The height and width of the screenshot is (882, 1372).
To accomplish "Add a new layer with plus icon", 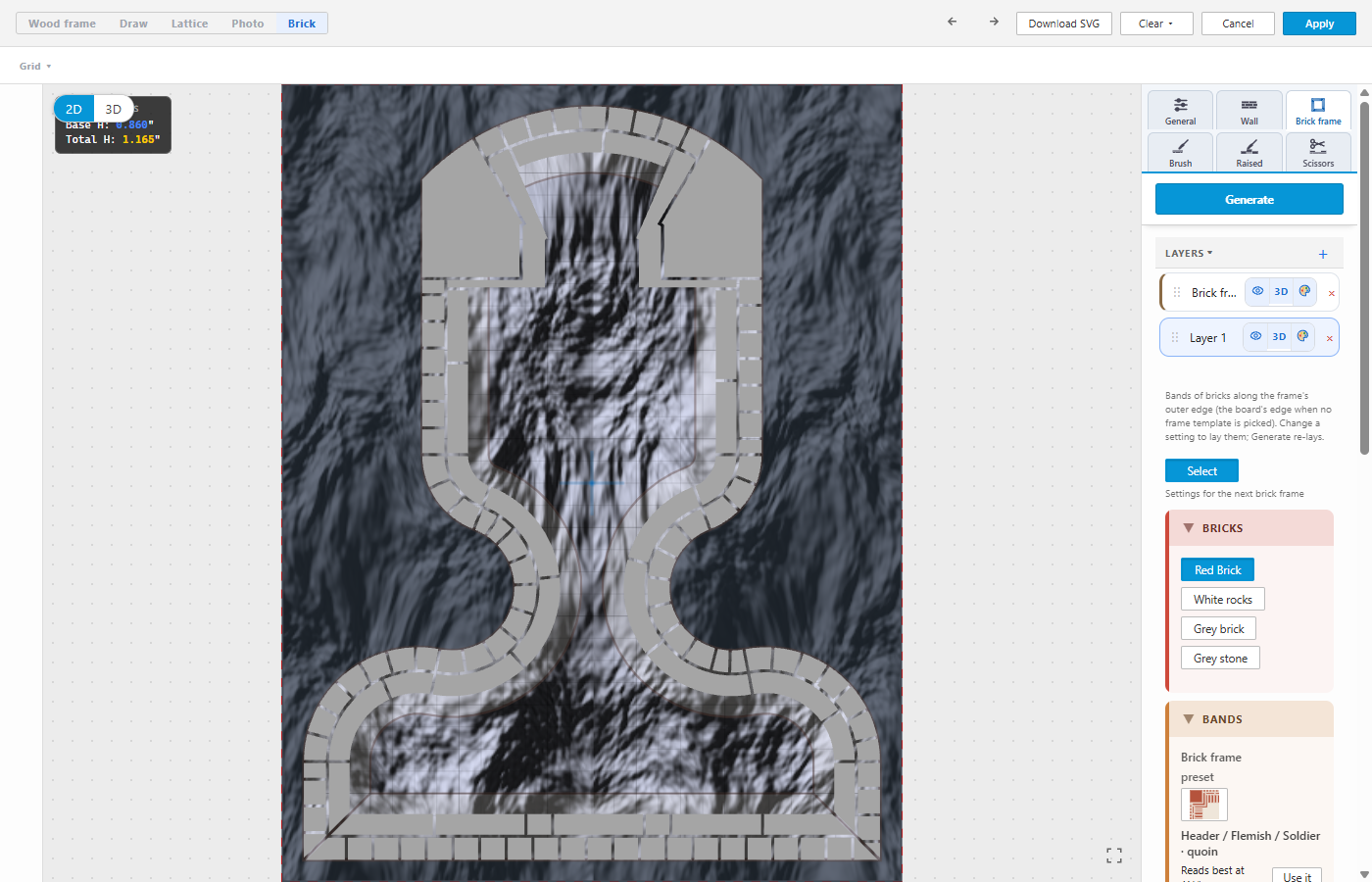I will pos(1323,254).
